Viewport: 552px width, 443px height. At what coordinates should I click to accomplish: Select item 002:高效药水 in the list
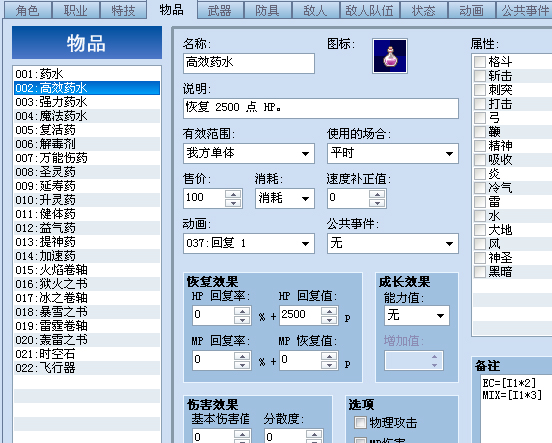point(87,88)
